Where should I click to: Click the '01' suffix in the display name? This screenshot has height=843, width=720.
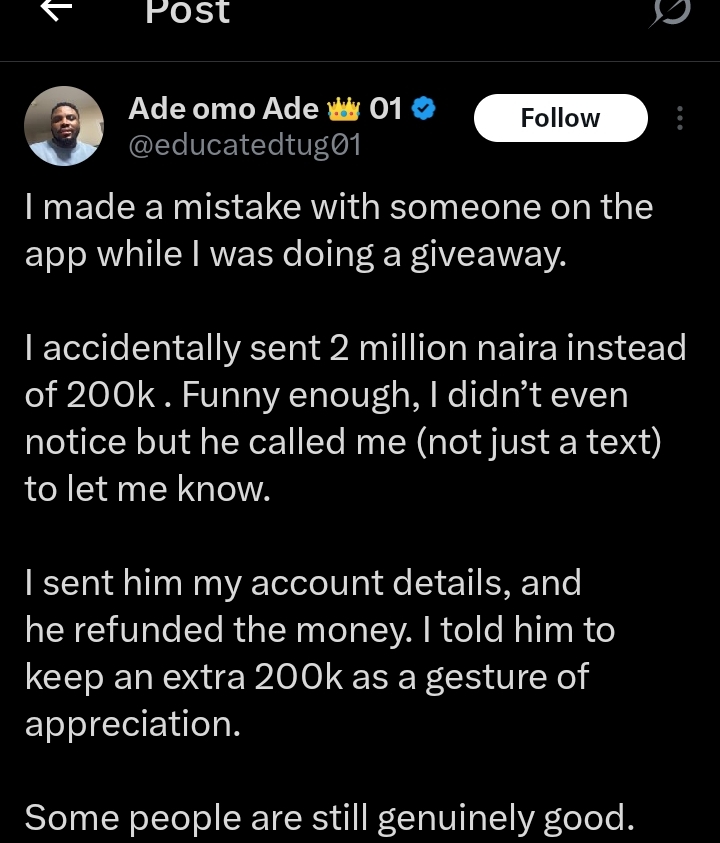tap(386, 109)
